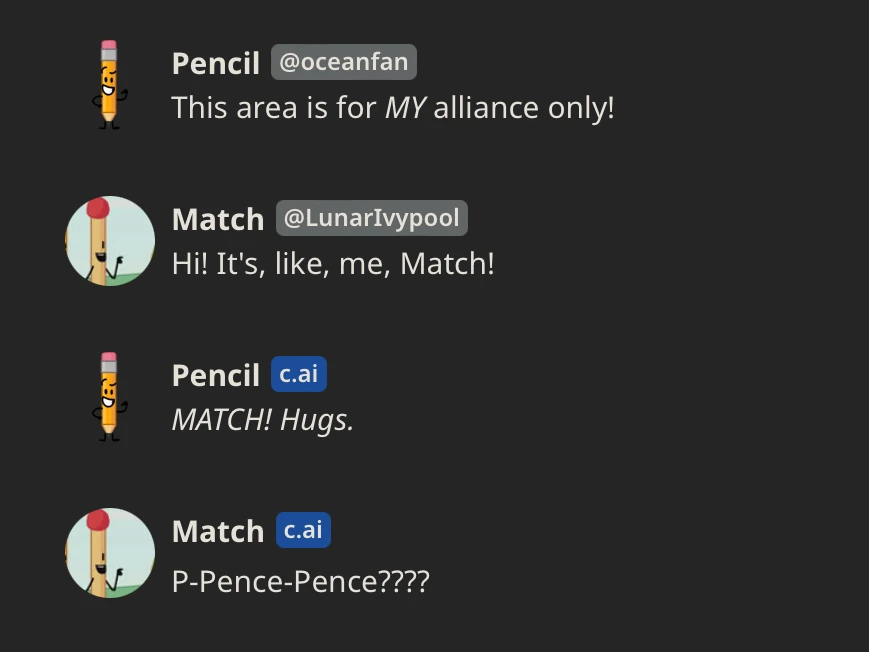Click the italic word 'MY' in Pencil's message
The width and height of the screenshot is (869, 652).
point(406,107)
